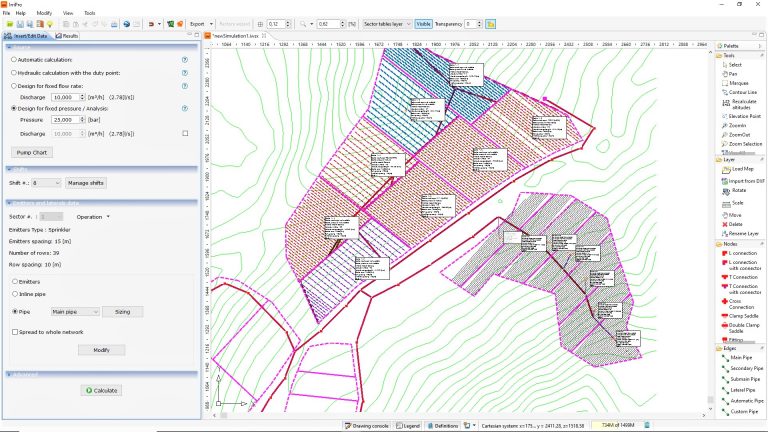Click the Calculate button
This screenshot has height=432, width=768.
click(x=102, y=391)
